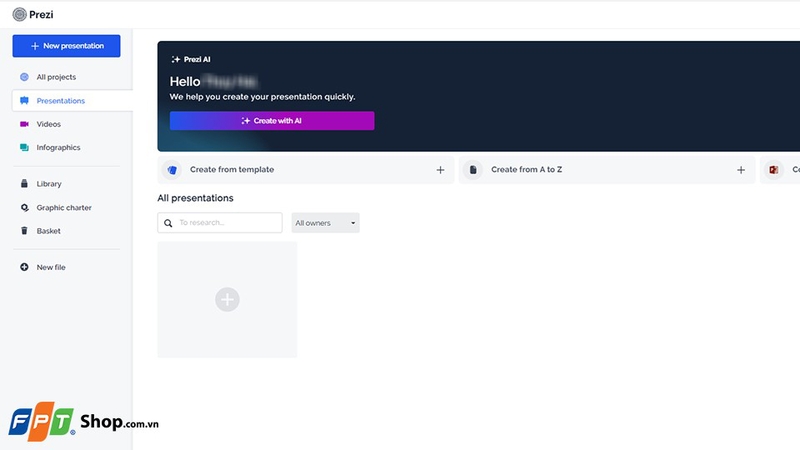The width and height of the screenshot is (800, 450).
Task: Select the Presentations sidebar item
Action: coord(72,101)
